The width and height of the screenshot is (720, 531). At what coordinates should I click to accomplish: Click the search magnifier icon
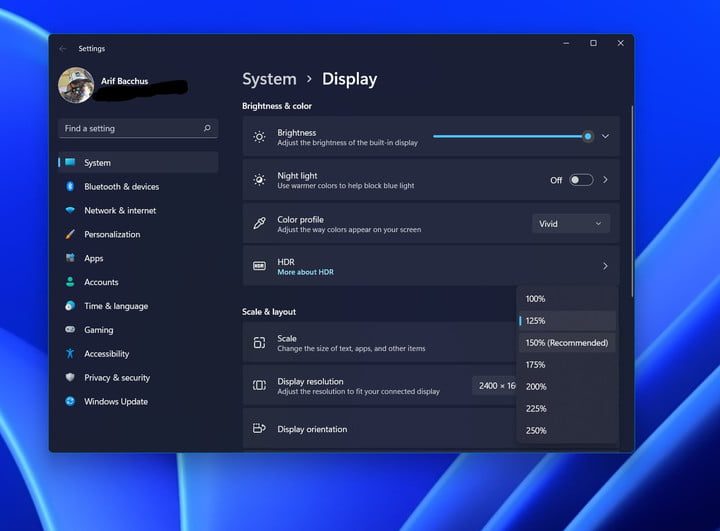point(207,128)
